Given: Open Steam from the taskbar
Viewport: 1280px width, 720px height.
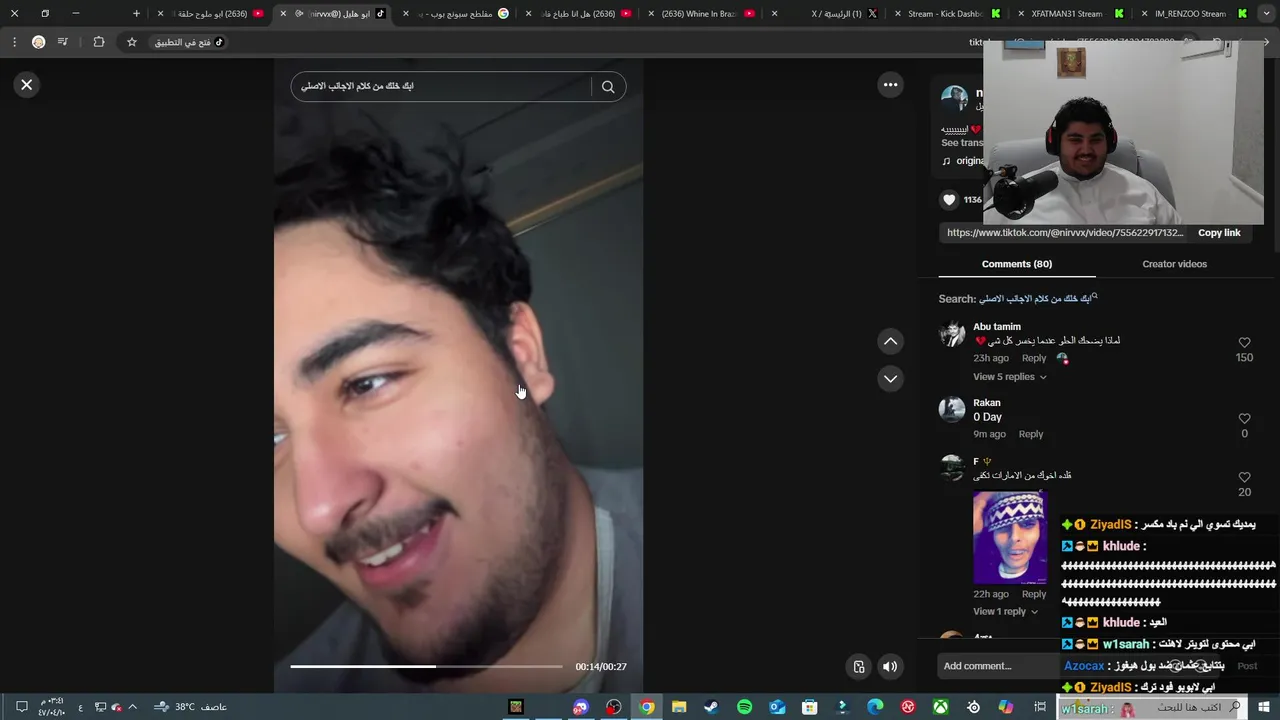Looking at the screenshot, I should [x=711, y=707].
